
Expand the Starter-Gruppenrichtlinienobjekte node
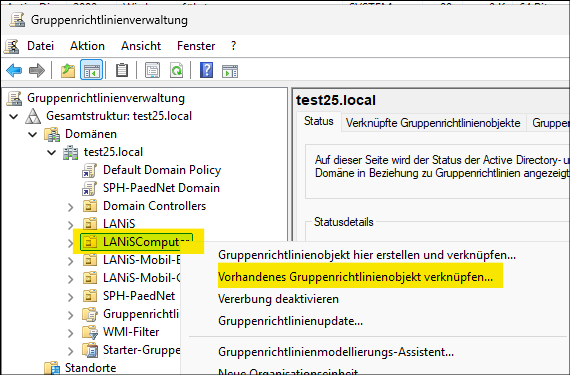click(x=71, y=351)
